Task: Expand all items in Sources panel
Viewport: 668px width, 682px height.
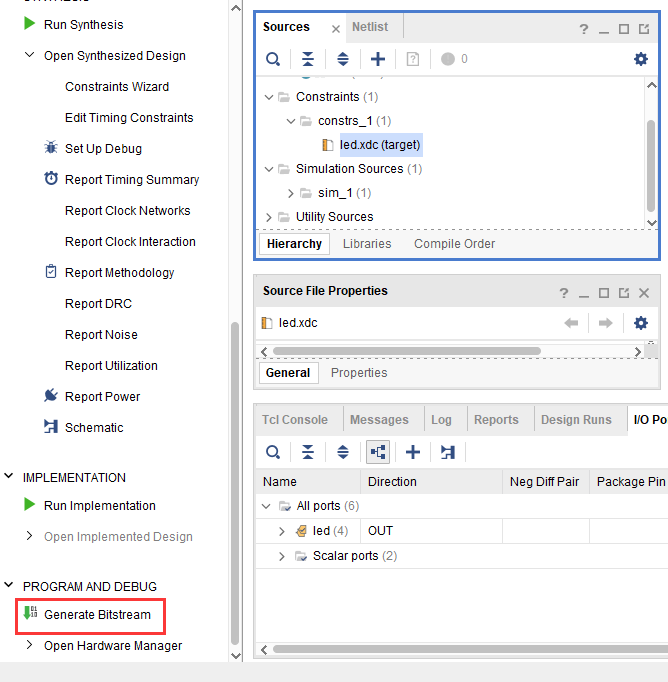Action: [343, 59]
